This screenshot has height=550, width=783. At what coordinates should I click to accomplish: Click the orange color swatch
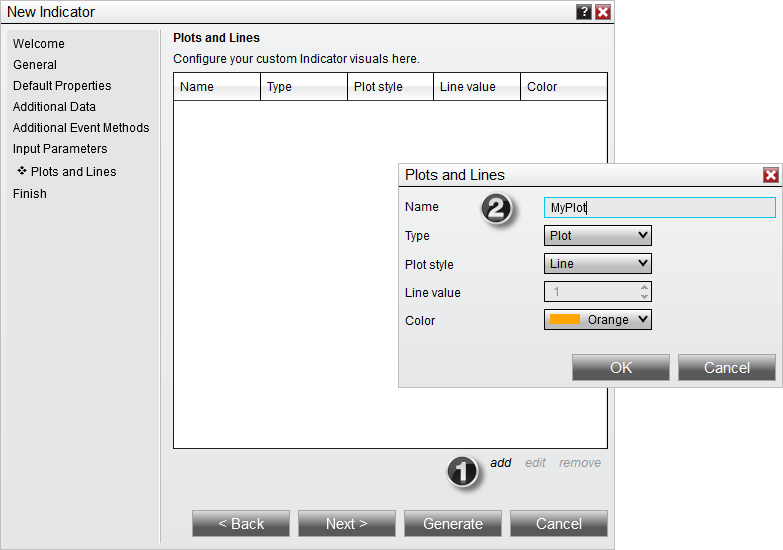coord(565,320)
